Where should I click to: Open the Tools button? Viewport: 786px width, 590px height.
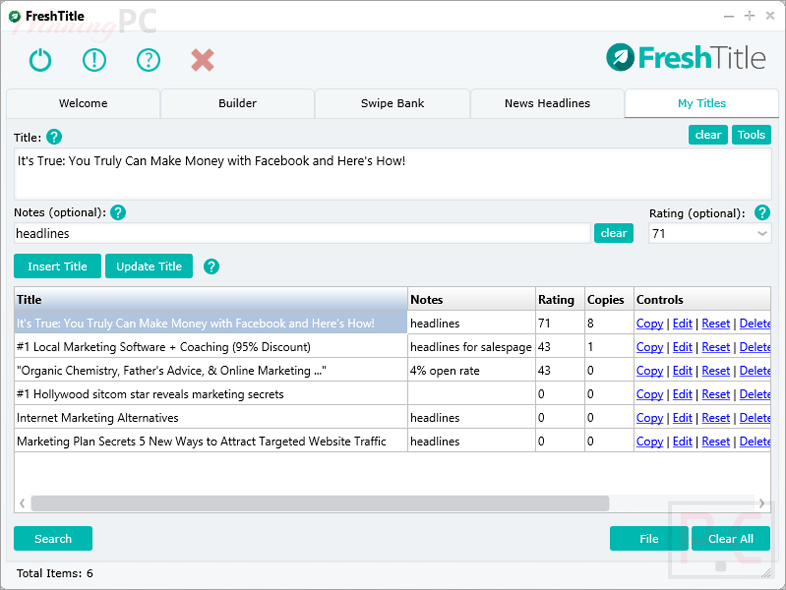coord(751,135)
